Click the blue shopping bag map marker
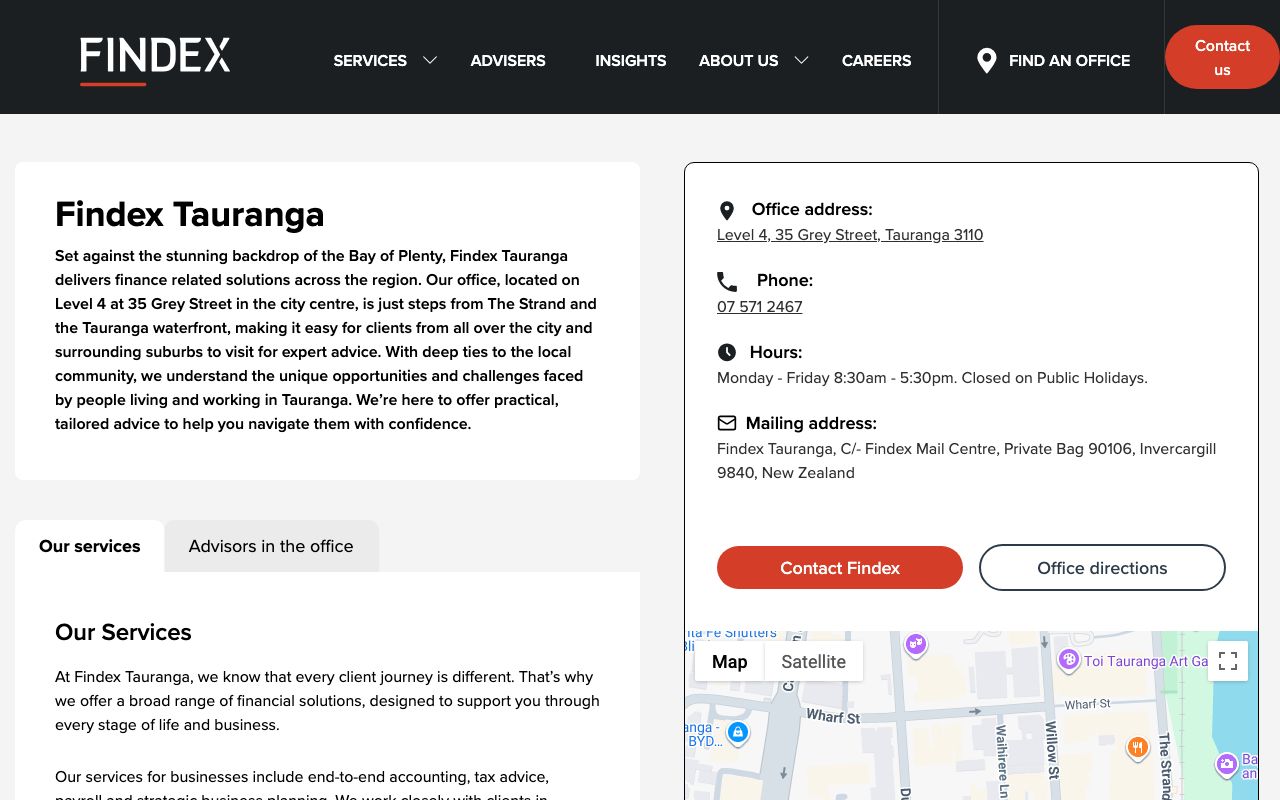 [x=738, y=733]
